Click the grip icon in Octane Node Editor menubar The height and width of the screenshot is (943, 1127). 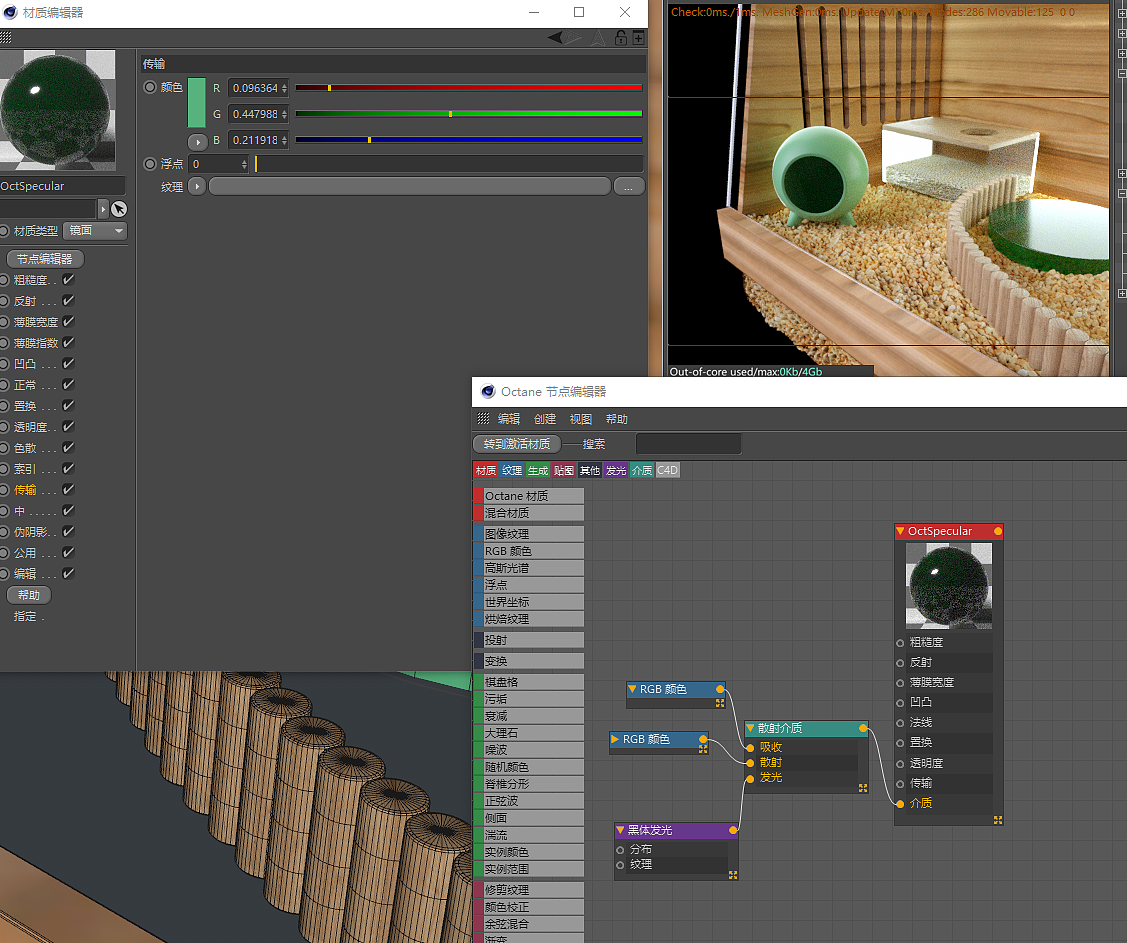point(484,418)
